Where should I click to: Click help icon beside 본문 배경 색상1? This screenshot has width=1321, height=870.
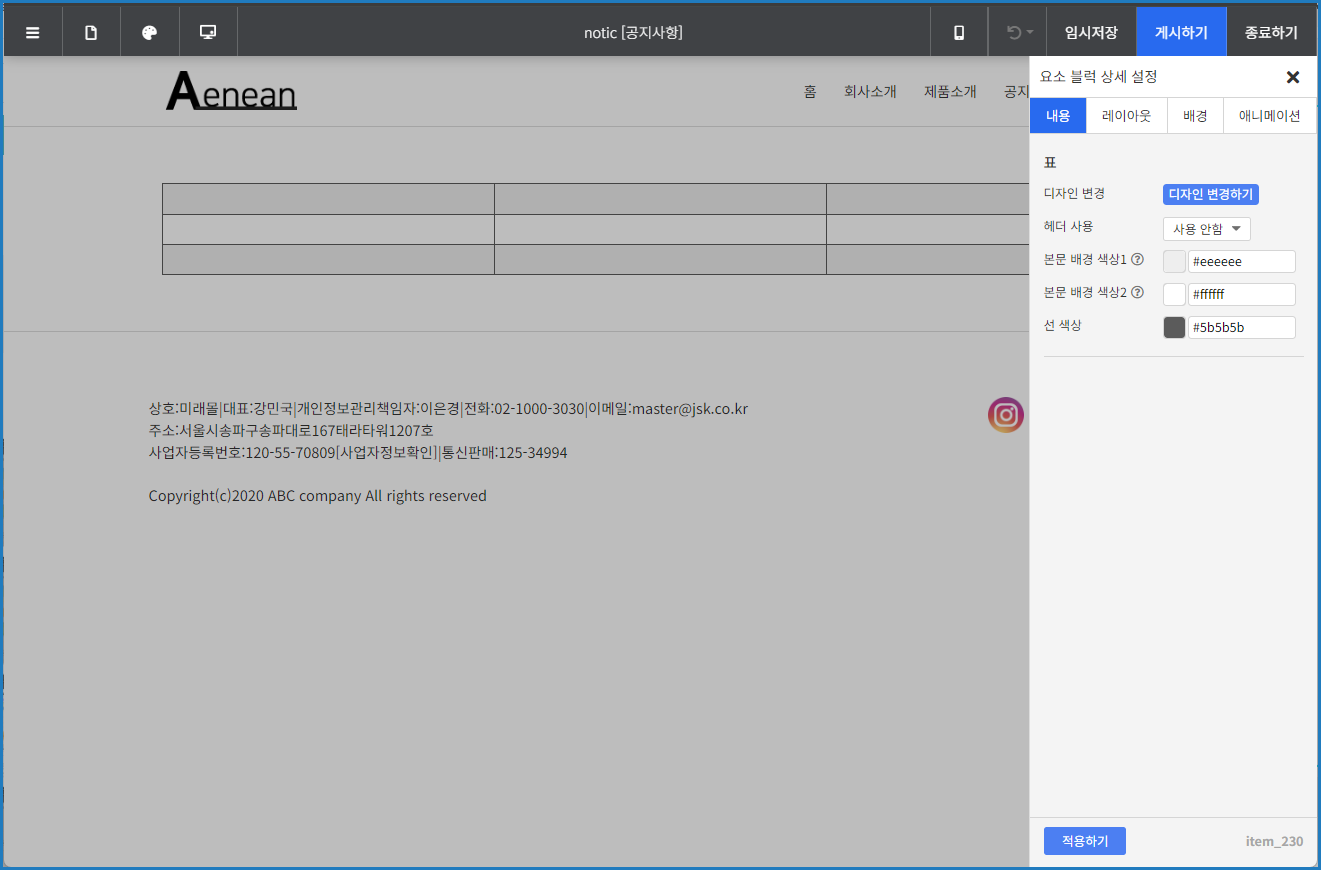pyautogui.click(x=1137, y=260)
